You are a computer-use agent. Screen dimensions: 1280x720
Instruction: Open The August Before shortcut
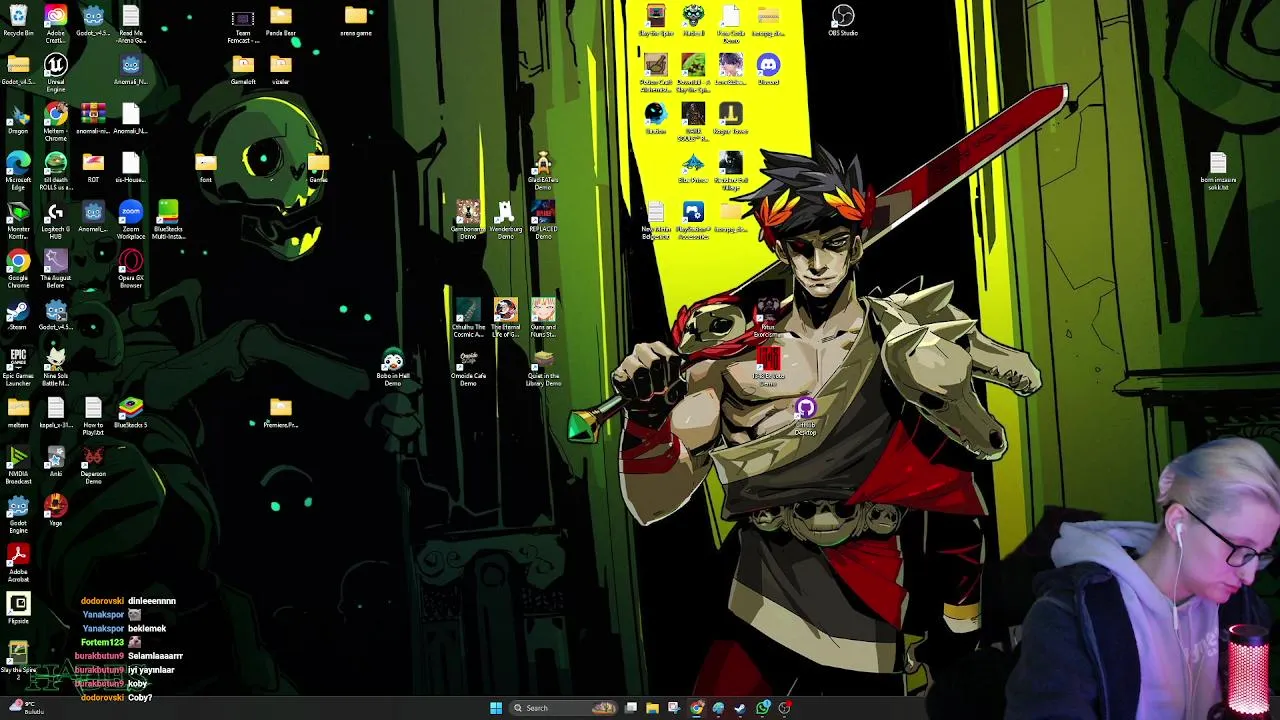55,268
